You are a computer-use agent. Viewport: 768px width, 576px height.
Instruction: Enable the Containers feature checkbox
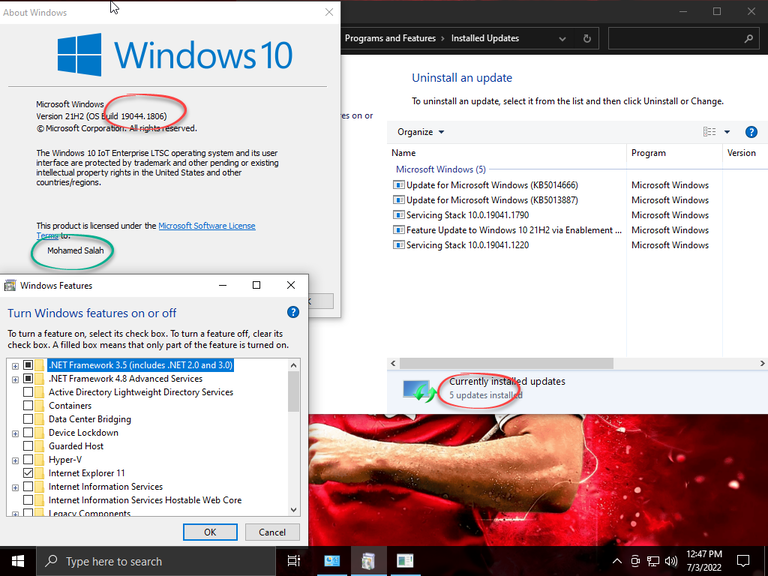click(x=28, y=406)
